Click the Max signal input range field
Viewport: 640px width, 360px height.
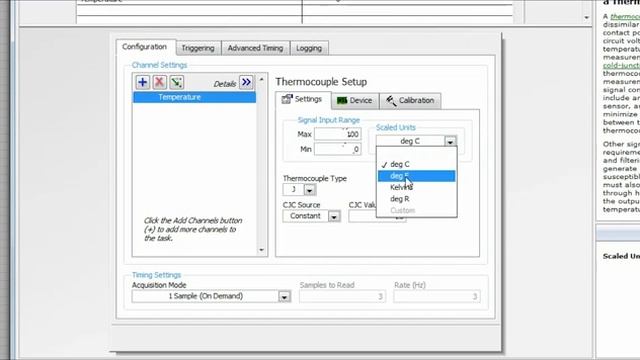point(337,134)
